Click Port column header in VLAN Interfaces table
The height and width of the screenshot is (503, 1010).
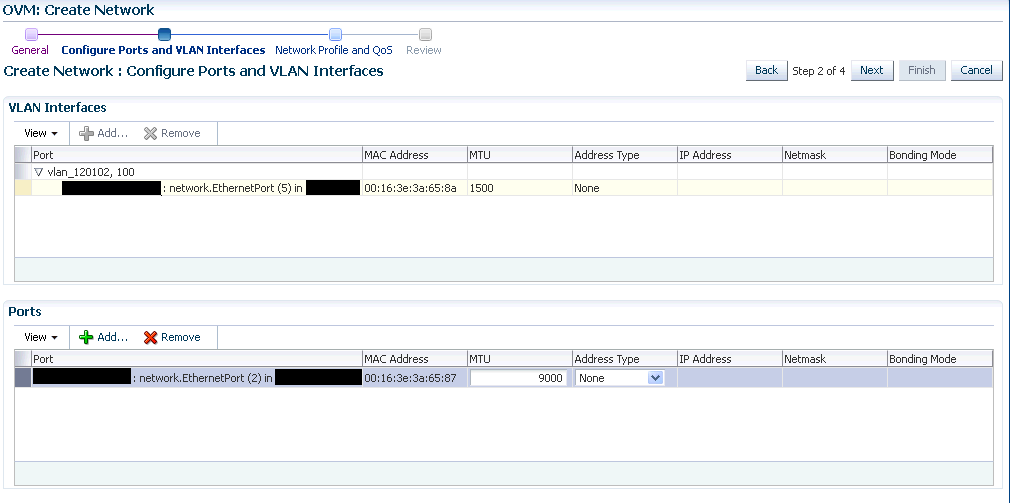196,155
